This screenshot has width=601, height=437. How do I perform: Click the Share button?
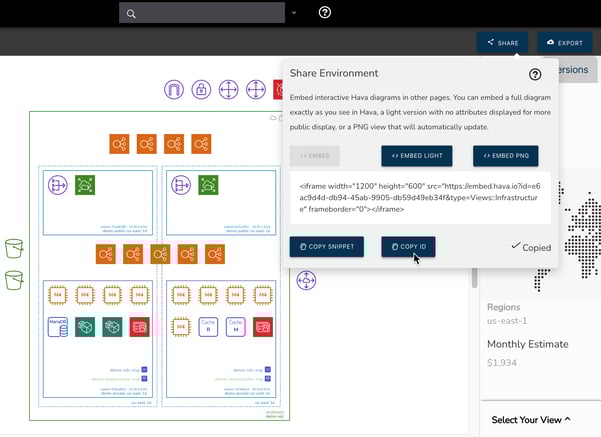click(x=502, y=43)
